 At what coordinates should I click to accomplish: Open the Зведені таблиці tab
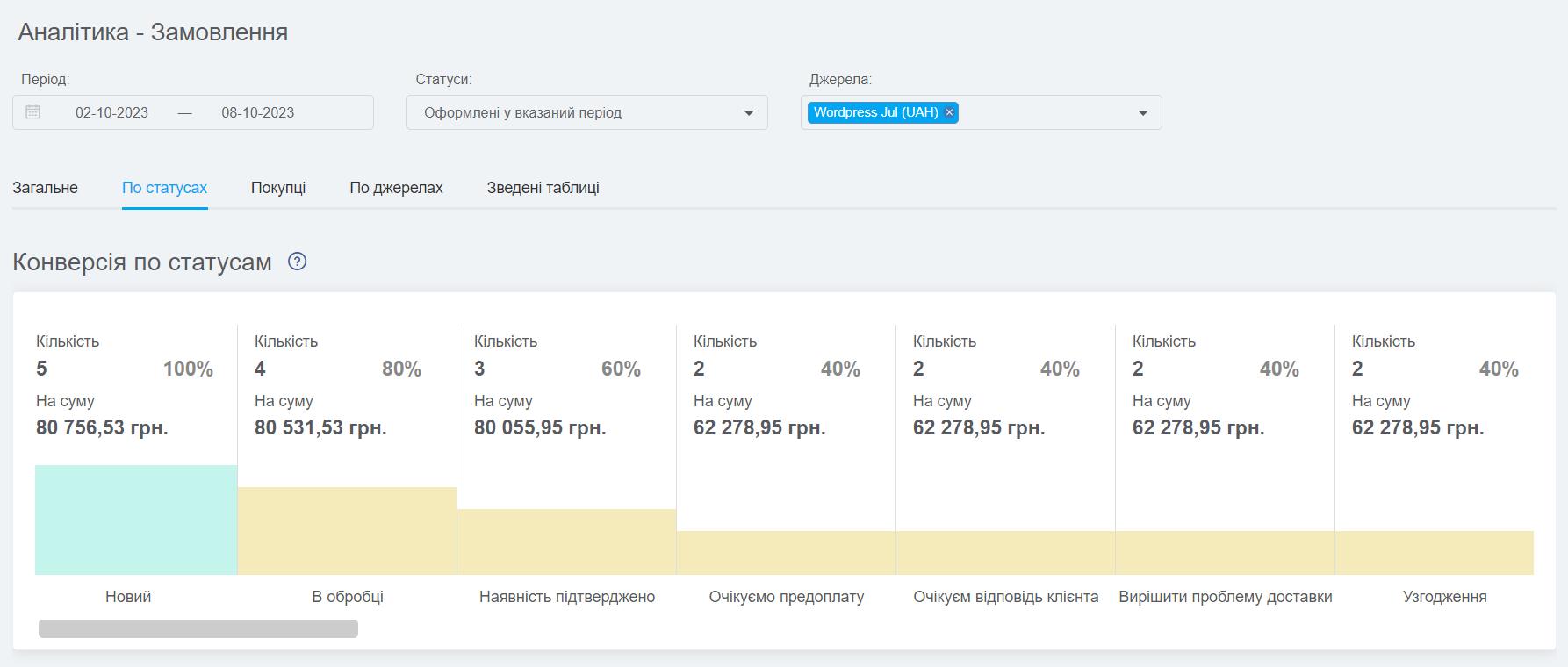(543, 188)
